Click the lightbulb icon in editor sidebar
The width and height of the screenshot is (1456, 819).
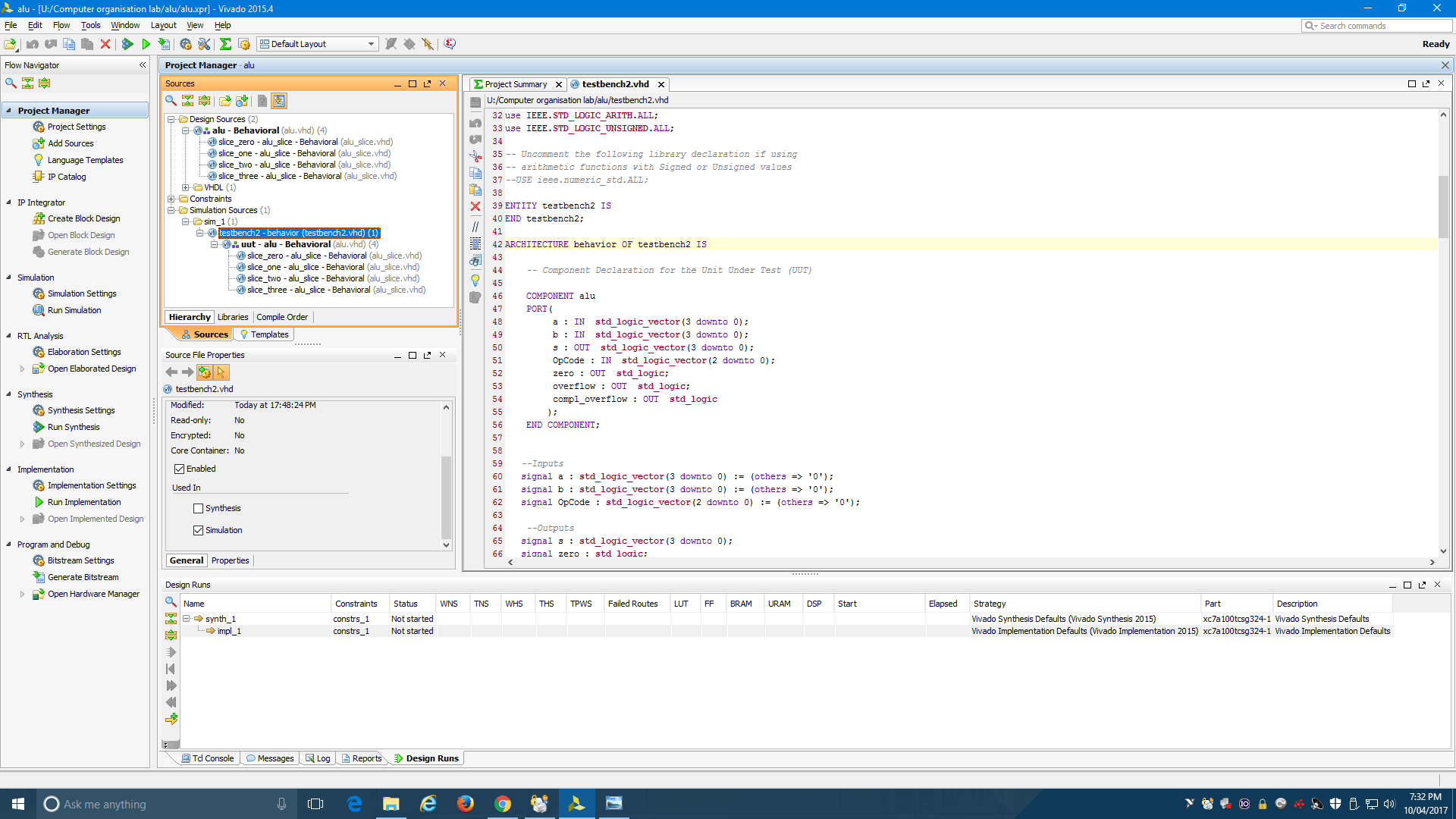click(x=475, y=280)
